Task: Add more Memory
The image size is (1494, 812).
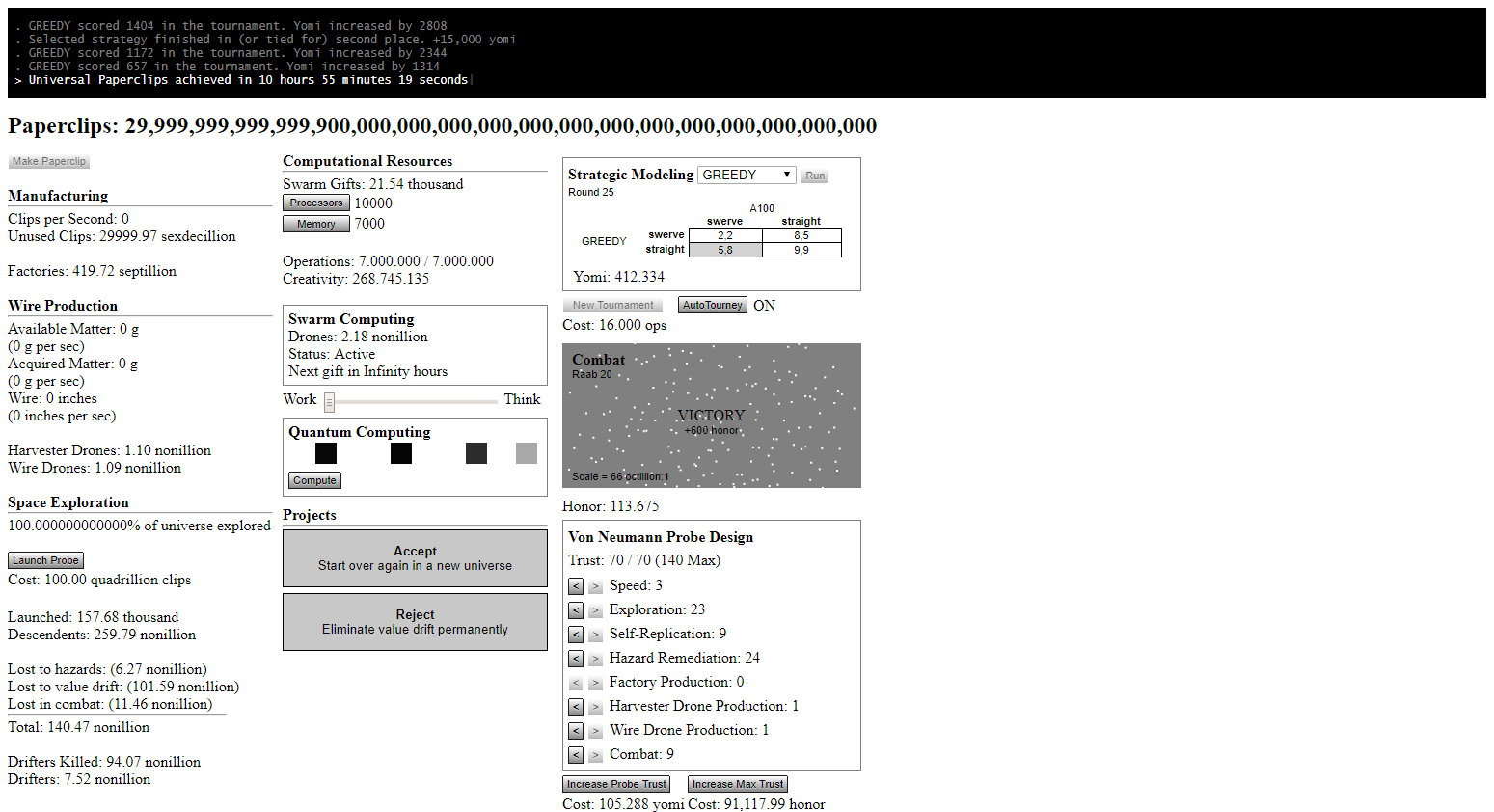Action: click(x=315, y=224)
